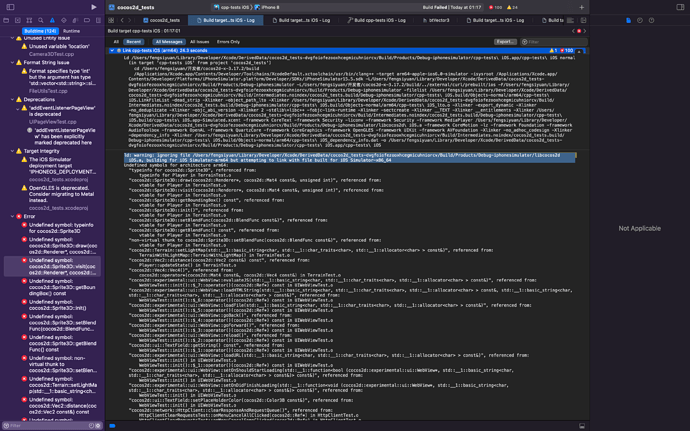Collapse the Unused Entity Issue group
Screen dimensions: 690x431
(12, 38)
